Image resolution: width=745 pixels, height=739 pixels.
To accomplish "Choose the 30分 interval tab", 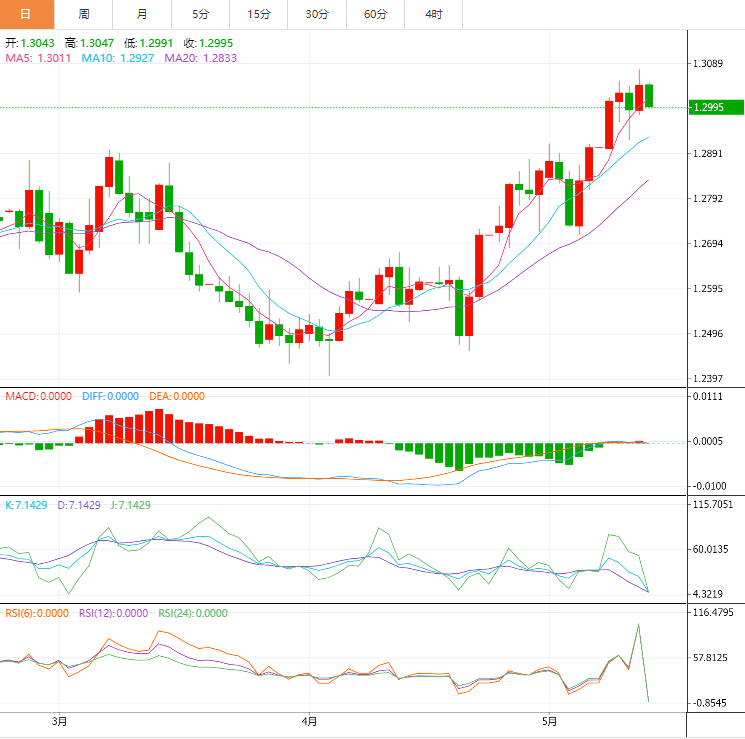I will [x=317, y=14].
